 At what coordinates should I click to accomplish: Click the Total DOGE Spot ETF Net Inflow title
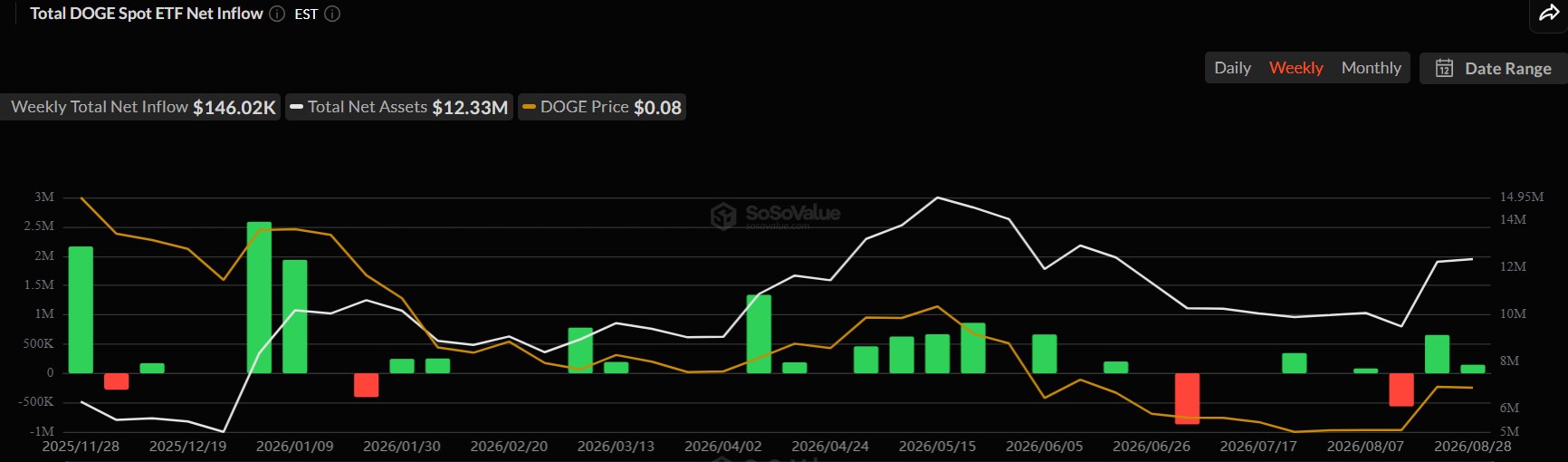click(147, 14)
